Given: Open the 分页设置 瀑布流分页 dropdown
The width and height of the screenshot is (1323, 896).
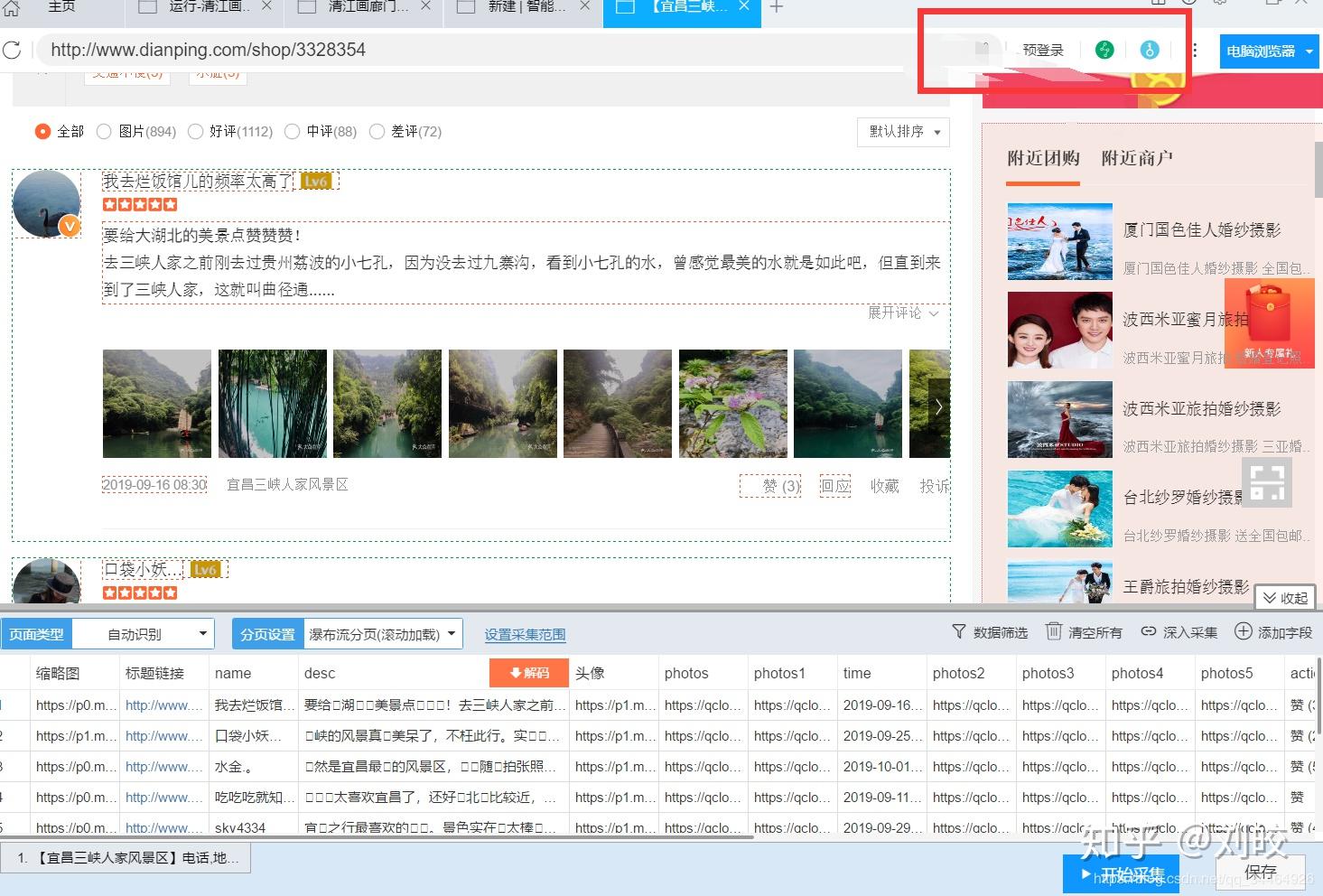Looking at the screenshot, I should pyautogui.click(x=383, y=634).
